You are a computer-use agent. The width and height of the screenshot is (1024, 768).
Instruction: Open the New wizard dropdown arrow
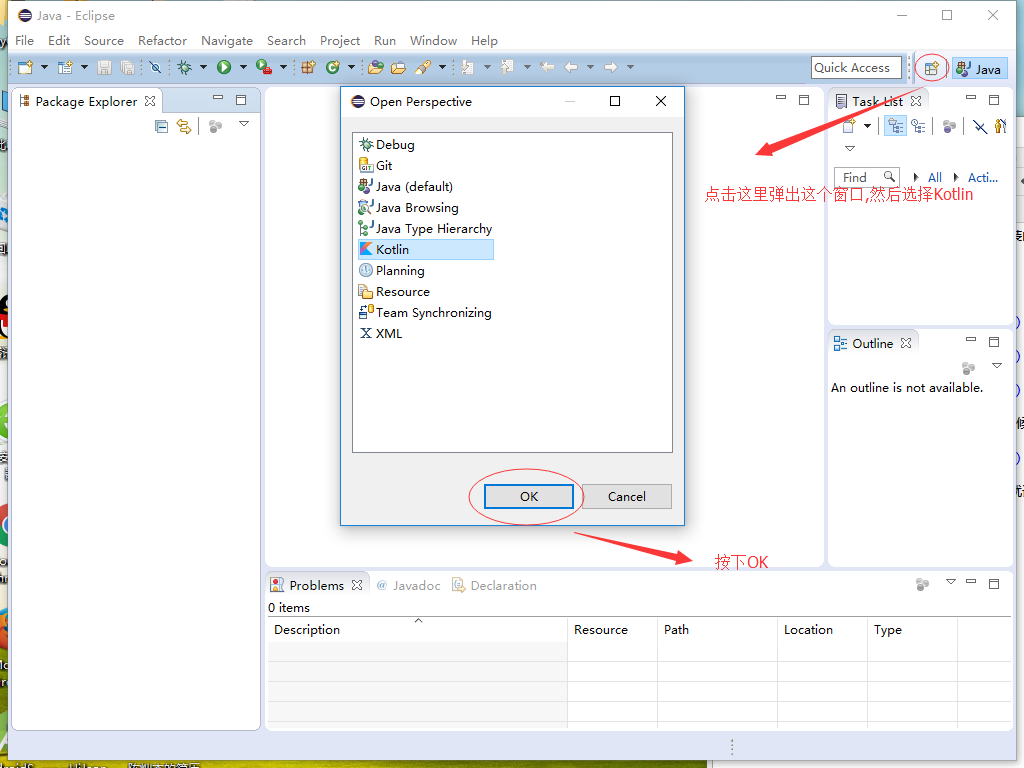(44, 67)
